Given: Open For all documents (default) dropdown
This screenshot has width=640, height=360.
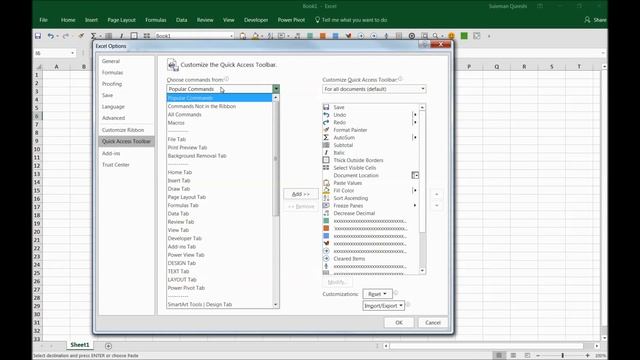Looking at the screenshot, I should (374, 89).
